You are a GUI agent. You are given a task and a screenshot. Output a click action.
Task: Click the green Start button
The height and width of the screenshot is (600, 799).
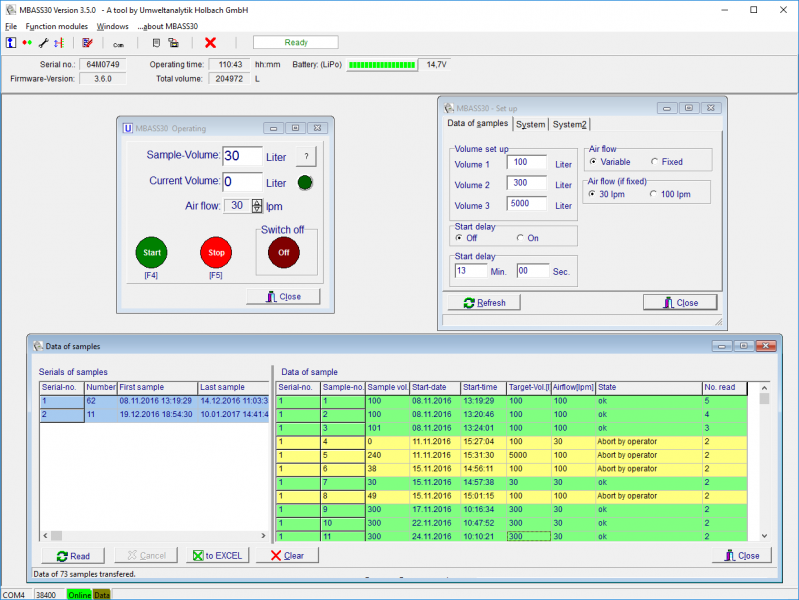(x=151, y=252)
